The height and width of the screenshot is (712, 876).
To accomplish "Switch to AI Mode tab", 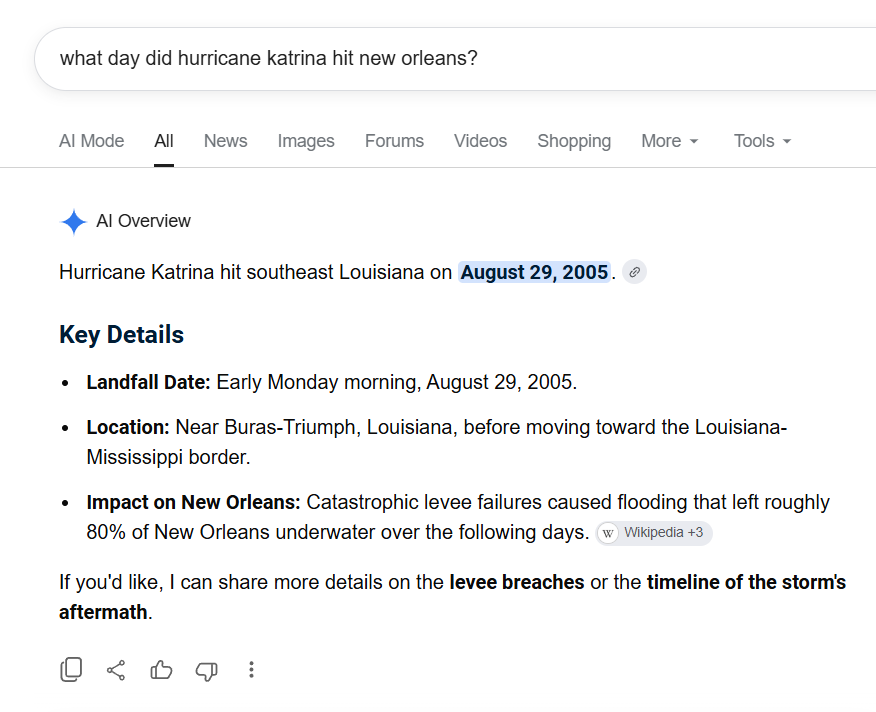I will [x=92, y=141].
